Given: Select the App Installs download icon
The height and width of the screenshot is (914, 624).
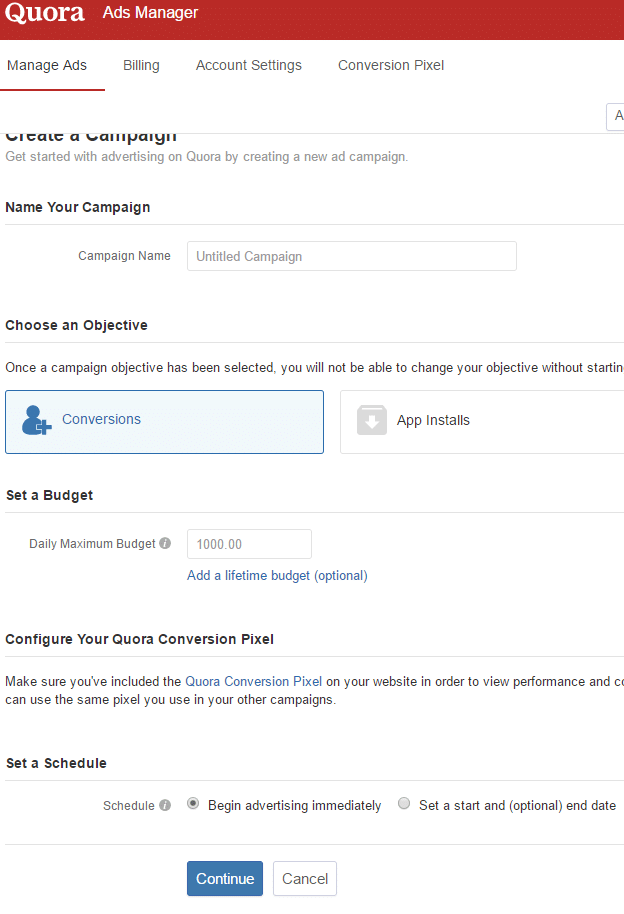Looking at the screenshot, I should point(371,420).
